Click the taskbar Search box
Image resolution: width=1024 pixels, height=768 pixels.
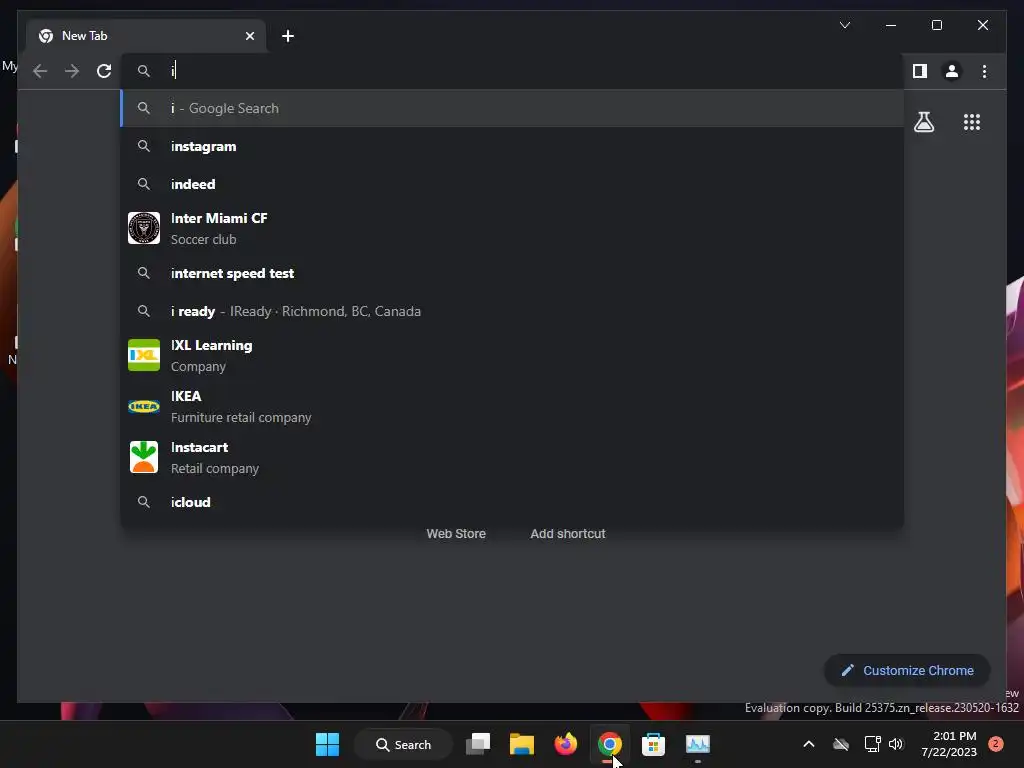click(x=404, y=744)
